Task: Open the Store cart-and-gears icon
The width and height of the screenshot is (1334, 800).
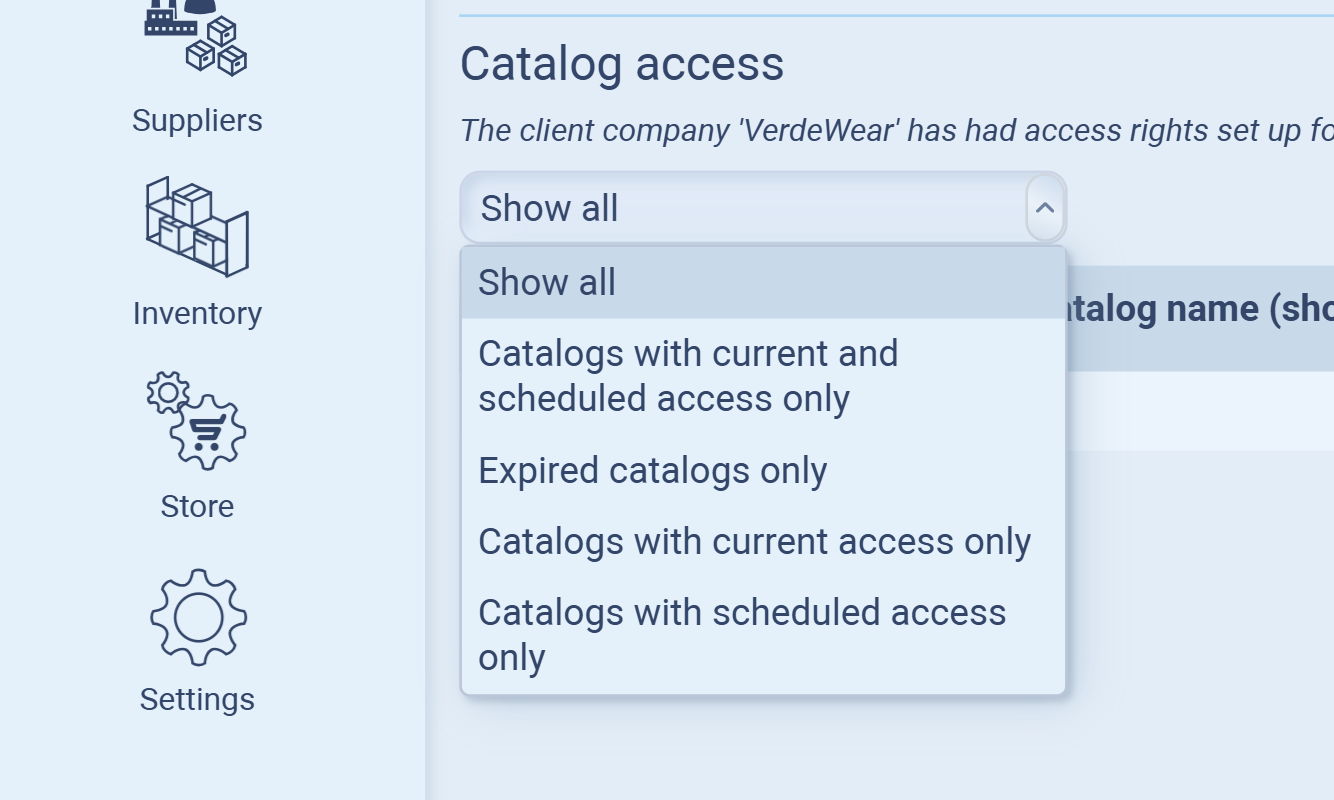Action: click(197, 420)
